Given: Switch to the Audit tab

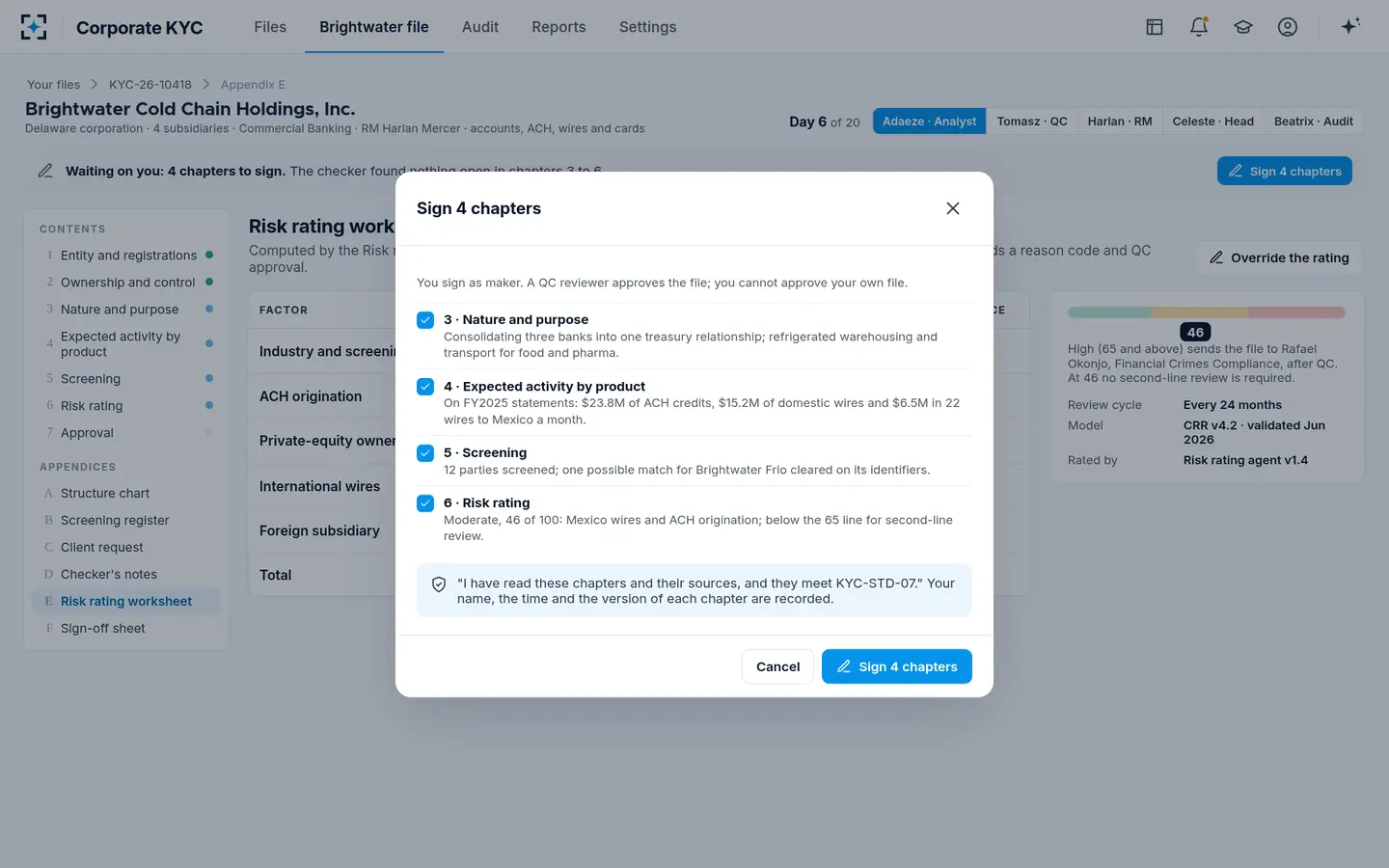Looking at the screenshot, I should [480, 27].
